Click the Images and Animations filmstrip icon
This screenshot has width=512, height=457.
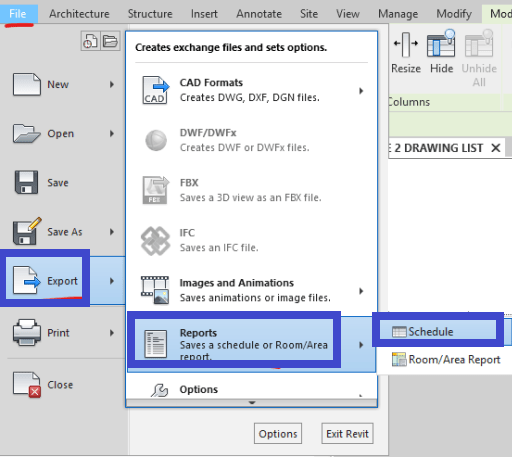[155, 290]
